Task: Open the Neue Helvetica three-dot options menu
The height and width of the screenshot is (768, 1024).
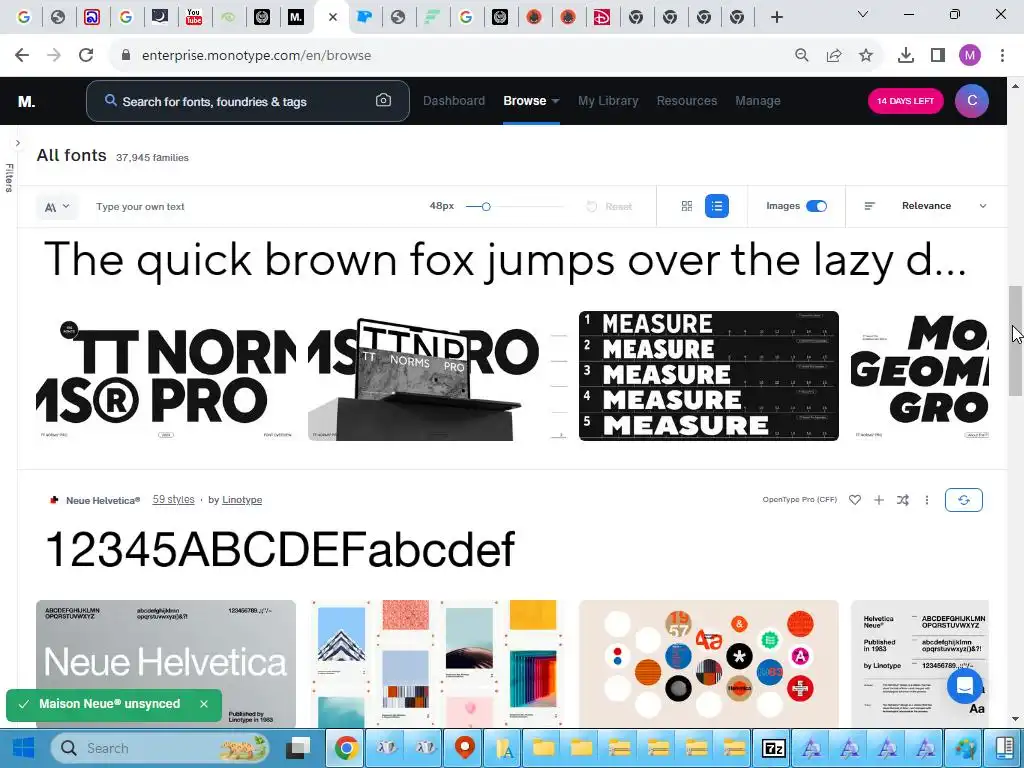Action: 927,500
